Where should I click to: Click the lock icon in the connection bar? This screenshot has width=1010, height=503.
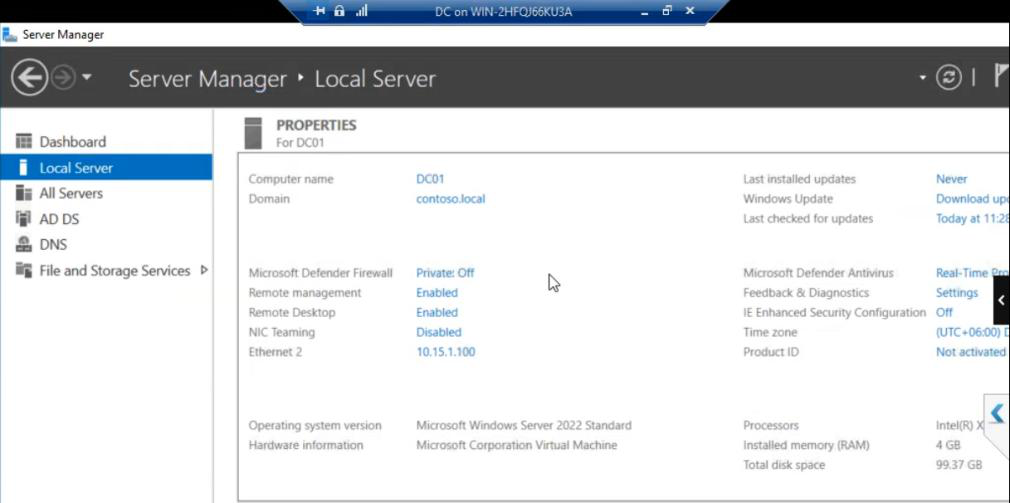339,11
